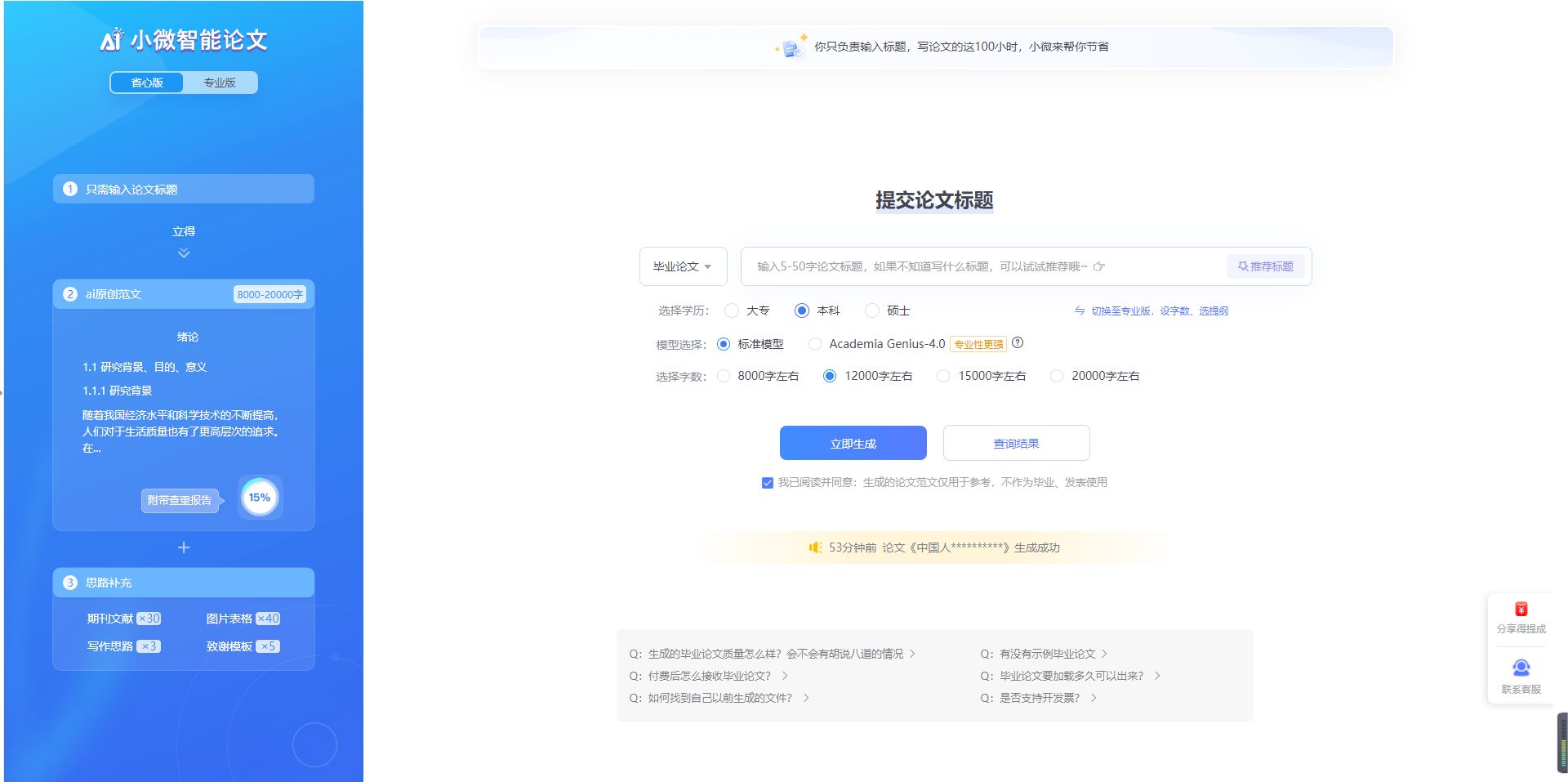
Task: Click the 绪论 heading in sample
Action: tap(188, 337)
